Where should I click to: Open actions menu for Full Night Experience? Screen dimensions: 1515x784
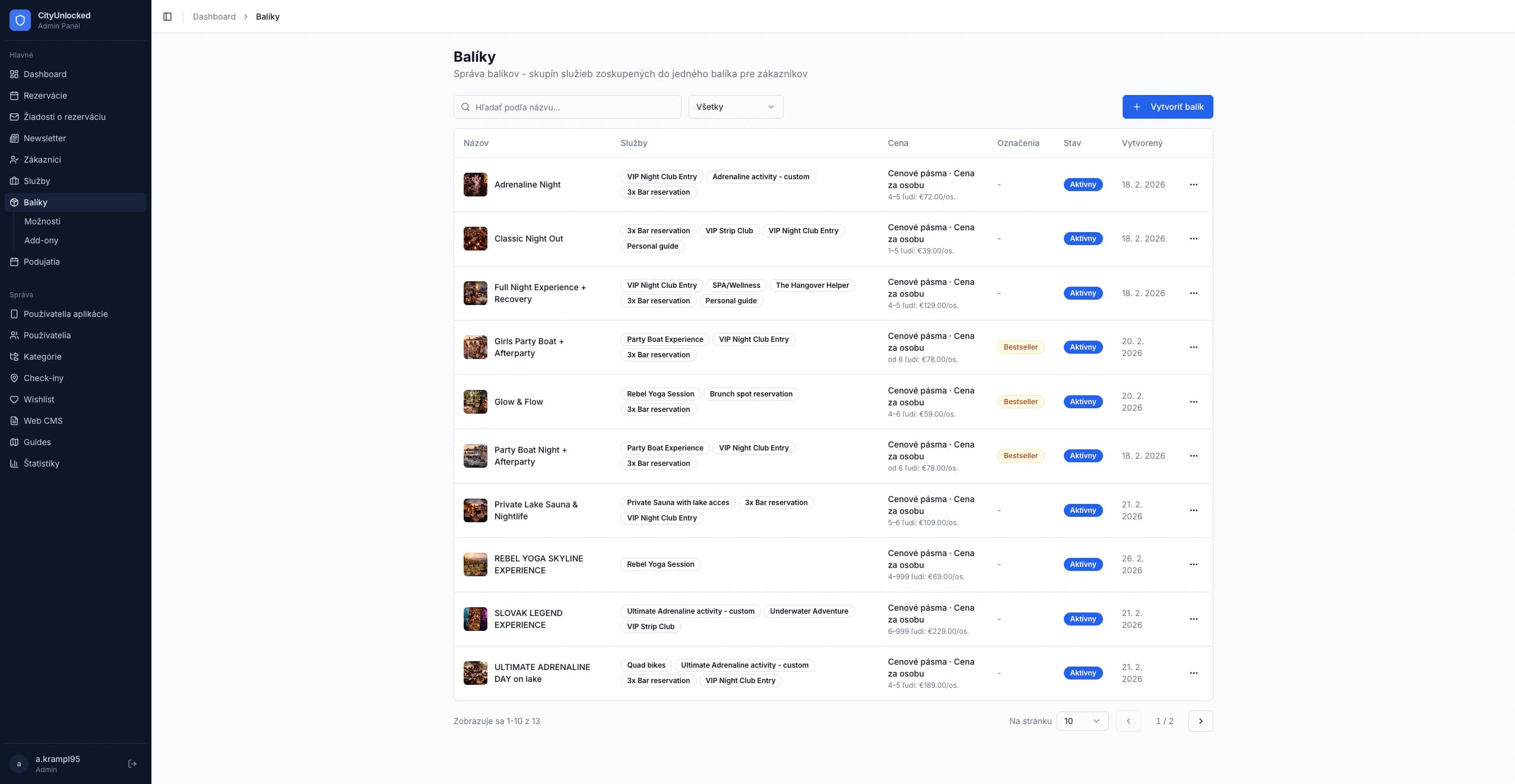coord(1194,293)
